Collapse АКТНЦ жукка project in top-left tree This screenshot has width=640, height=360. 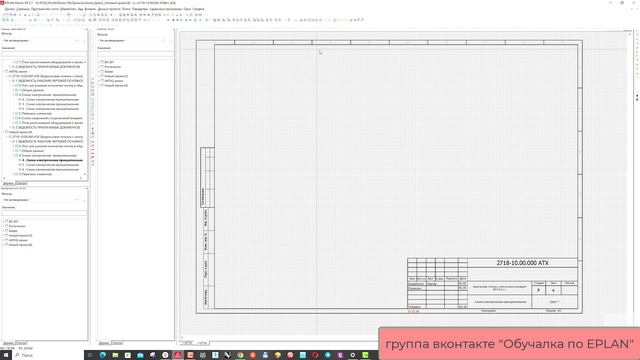(x=4, y=71)
